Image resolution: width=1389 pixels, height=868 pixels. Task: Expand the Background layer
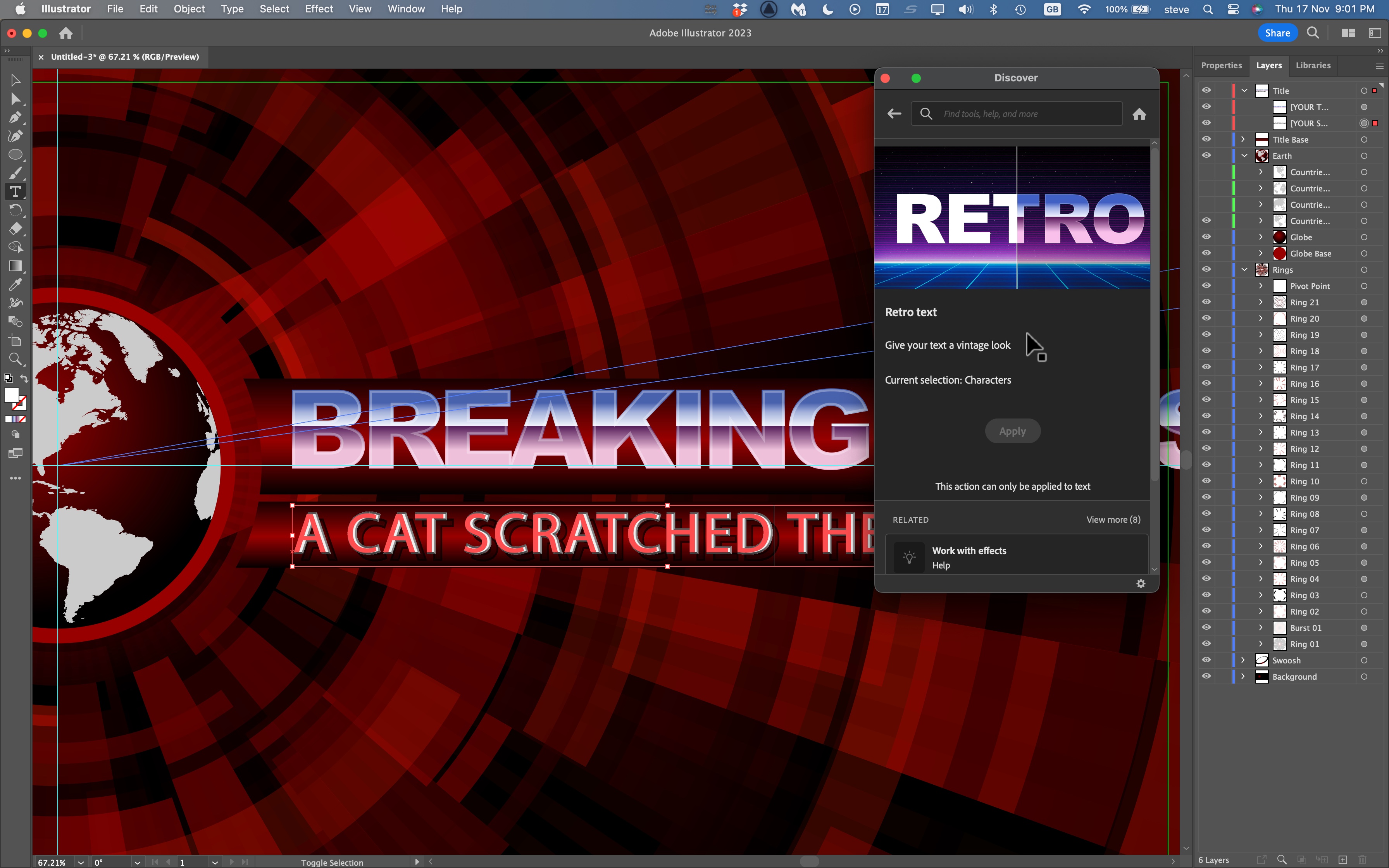[x=1244, y=676]
